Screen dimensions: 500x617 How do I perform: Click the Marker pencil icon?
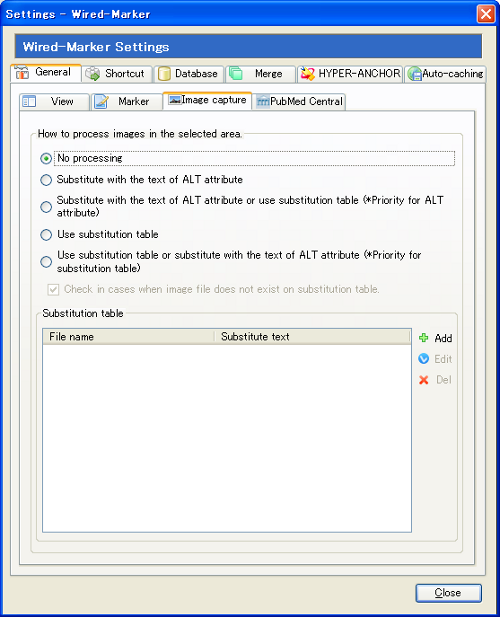click(101, 102)
